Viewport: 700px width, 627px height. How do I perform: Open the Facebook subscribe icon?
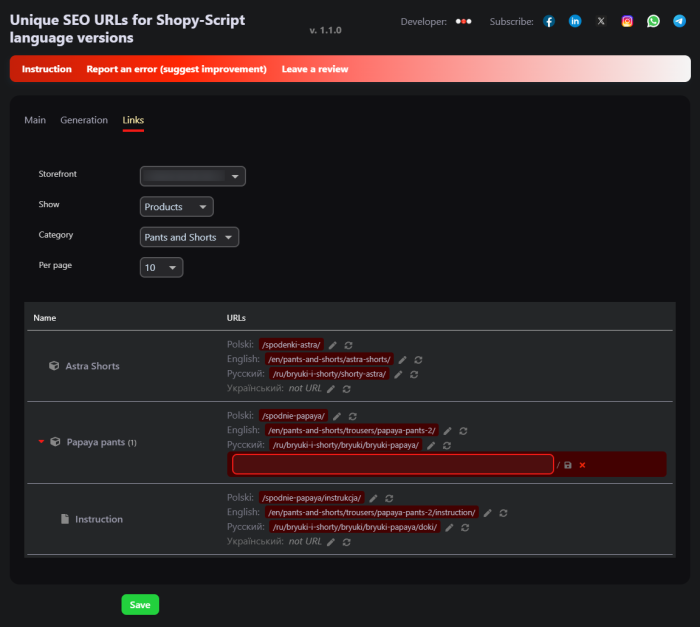[x=549, y=21]
